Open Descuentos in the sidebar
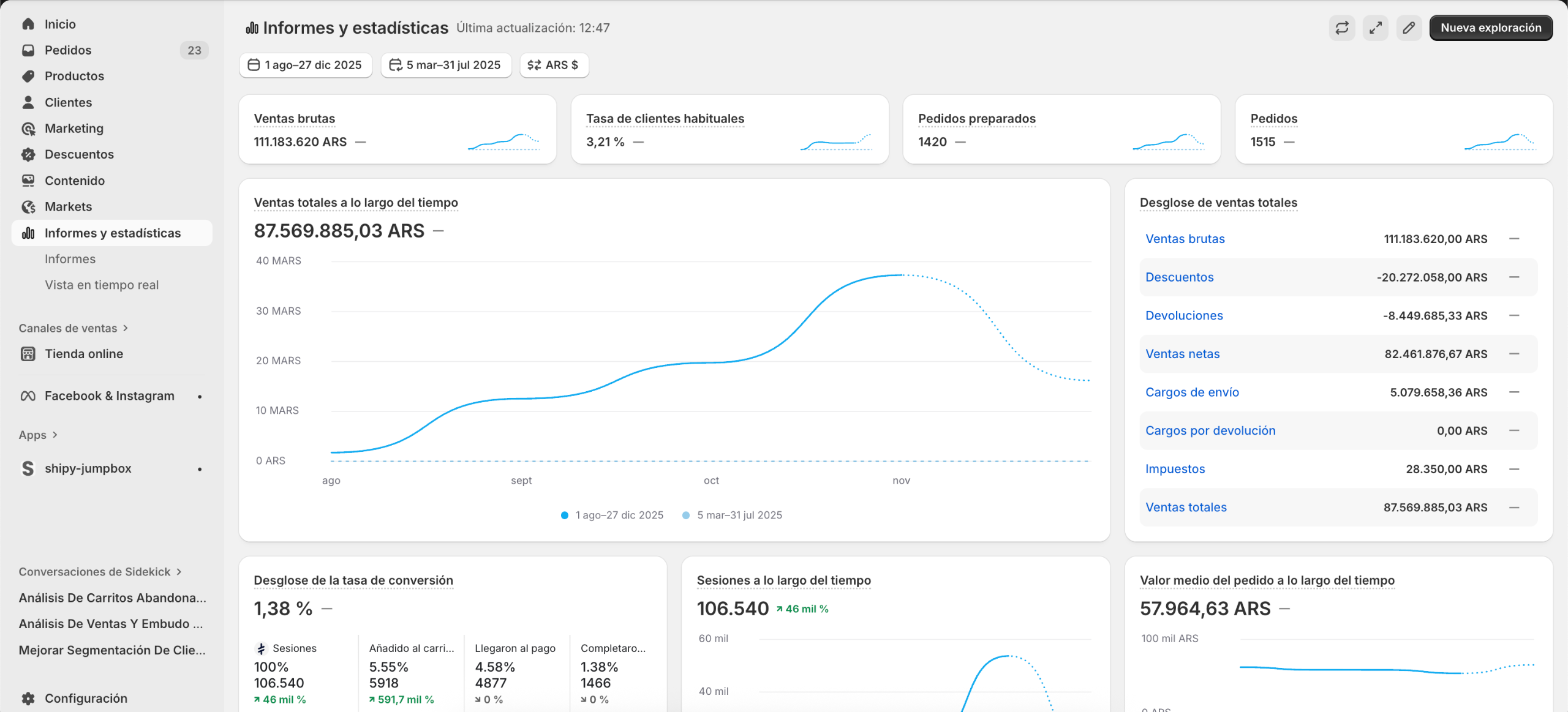Image resolution: width=1568 pixels, height=712 pixels. 79,154
